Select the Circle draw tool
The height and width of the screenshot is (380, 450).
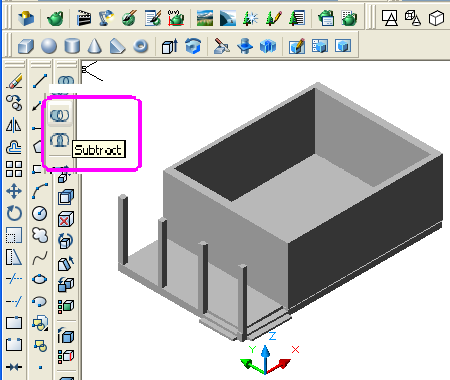point(40,213)
